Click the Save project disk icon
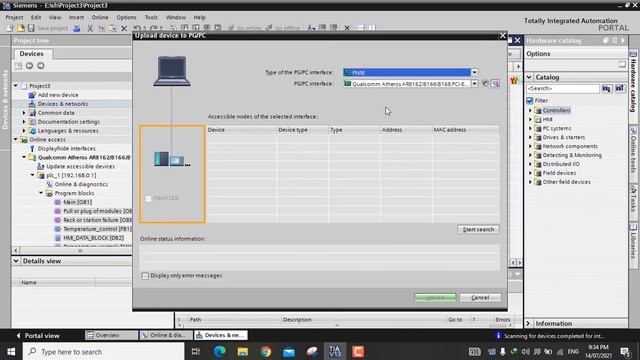Screen dimensions: 640x360 [31, 28]
